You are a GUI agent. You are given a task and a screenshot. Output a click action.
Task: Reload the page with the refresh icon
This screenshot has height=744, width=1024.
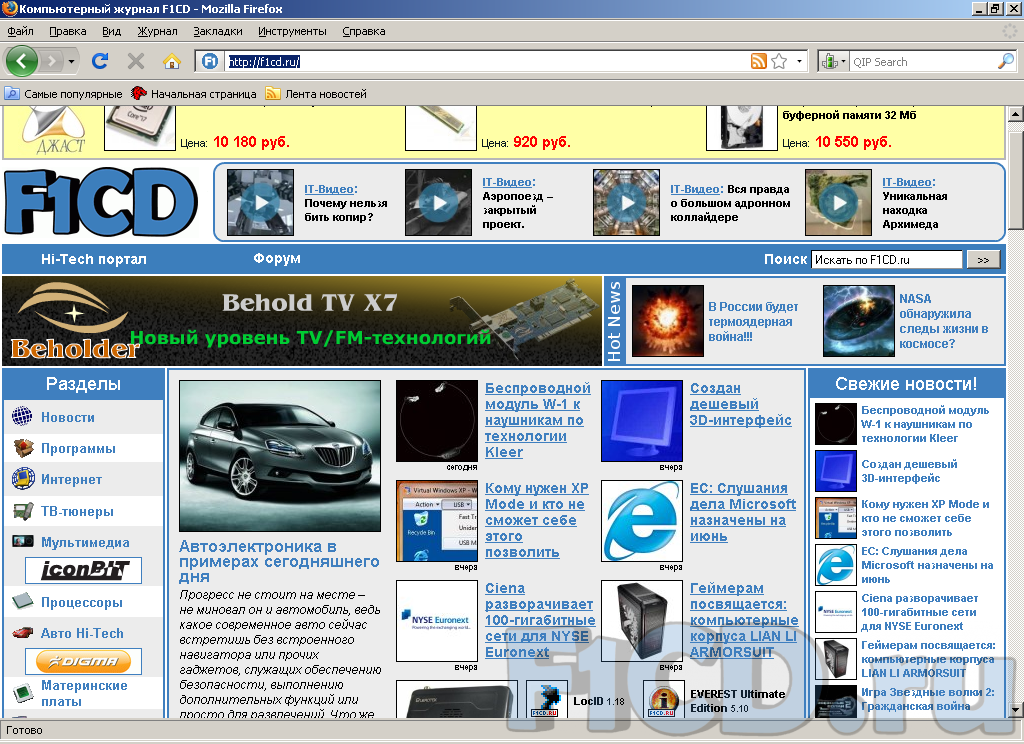pyautogui.click(x=100, y=61)
